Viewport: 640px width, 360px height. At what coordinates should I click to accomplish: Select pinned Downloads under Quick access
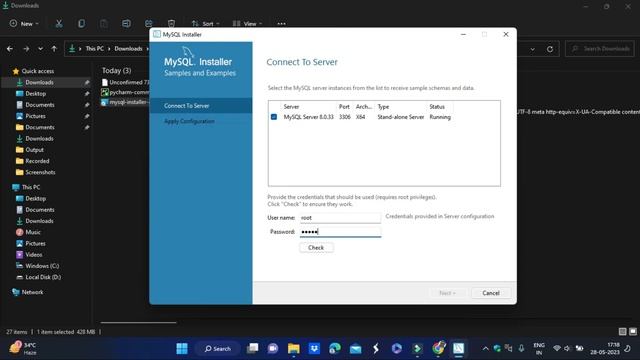(x=39, y=82)
